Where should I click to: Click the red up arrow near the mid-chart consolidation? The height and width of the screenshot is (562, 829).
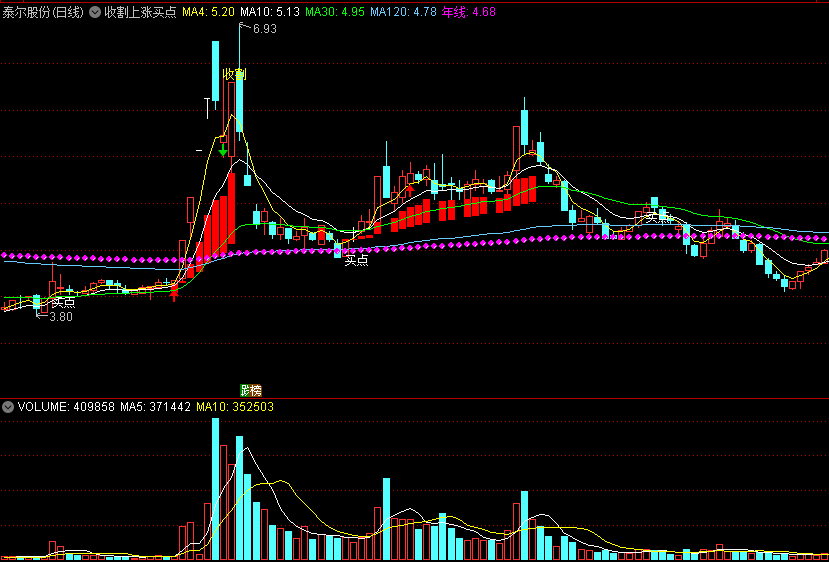click(x=410, y=189)
